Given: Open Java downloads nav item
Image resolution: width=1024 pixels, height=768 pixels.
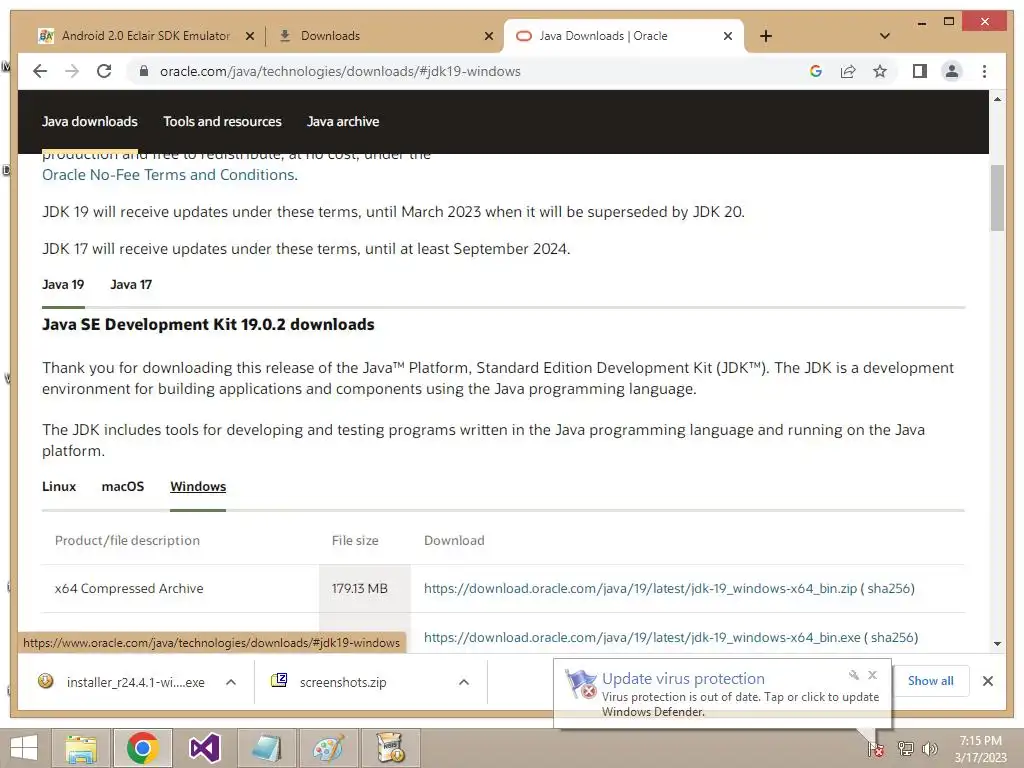Looking at the screenshot, I should click(x=89, y=121).
